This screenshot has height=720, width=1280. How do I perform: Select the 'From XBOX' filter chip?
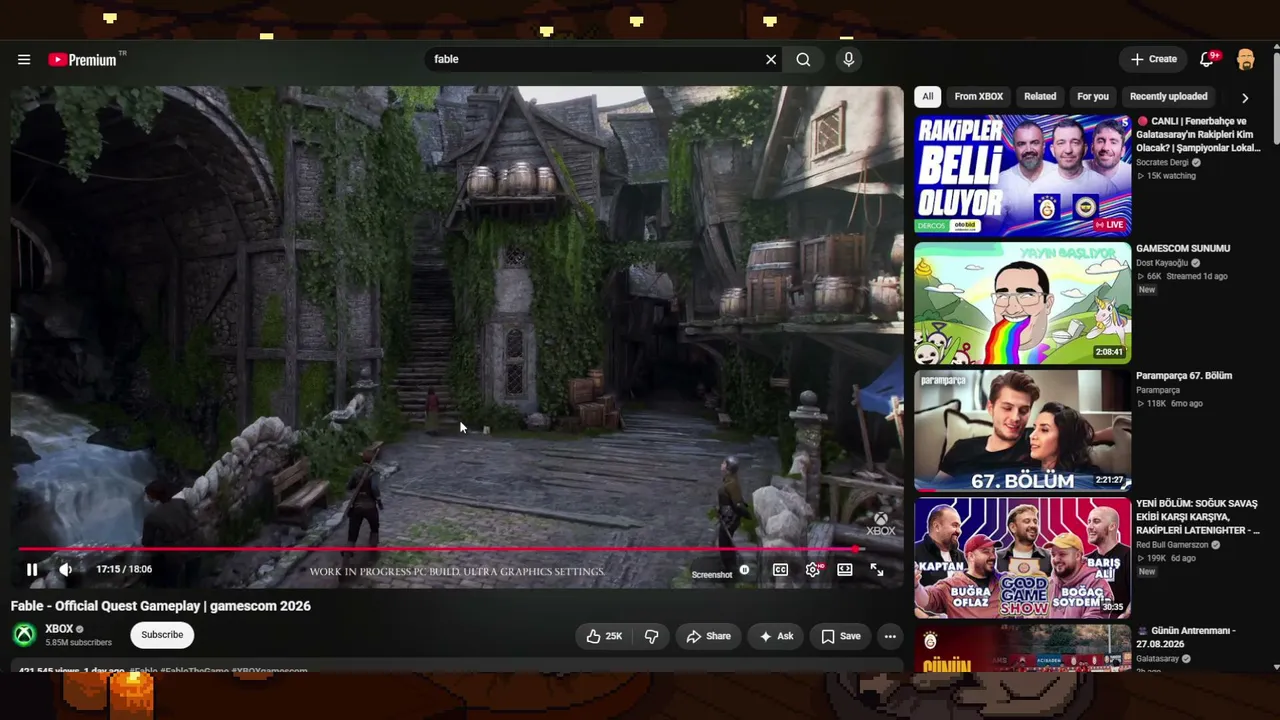click(979, 97)
